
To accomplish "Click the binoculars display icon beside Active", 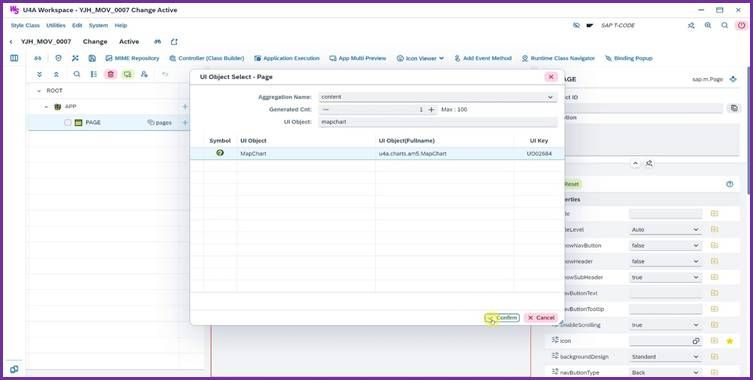I will (157, 42).
